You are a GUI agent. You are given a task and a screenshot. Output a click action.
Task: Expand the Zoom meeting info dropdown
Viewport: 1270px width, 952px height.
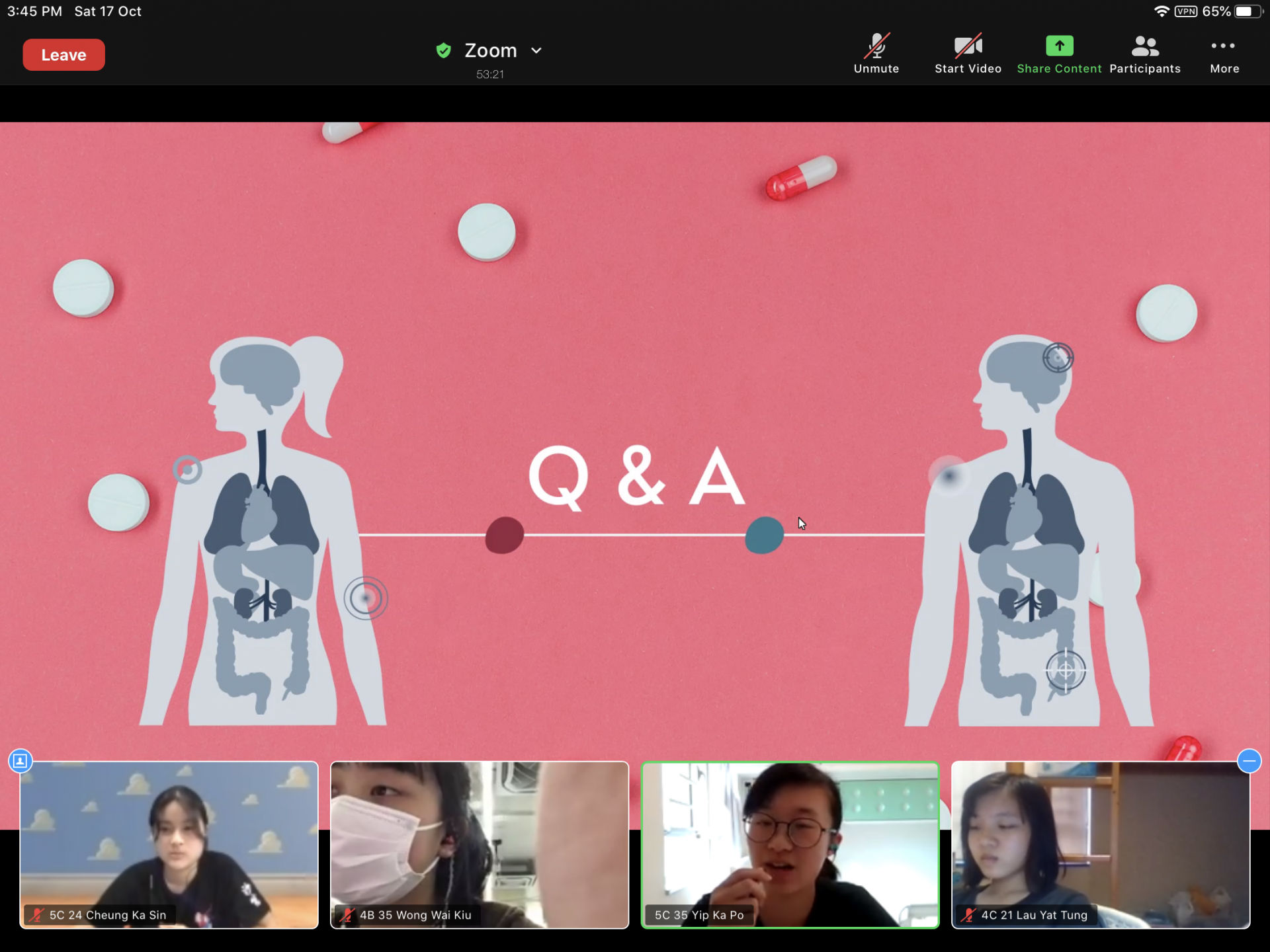[x=536, y=50]
